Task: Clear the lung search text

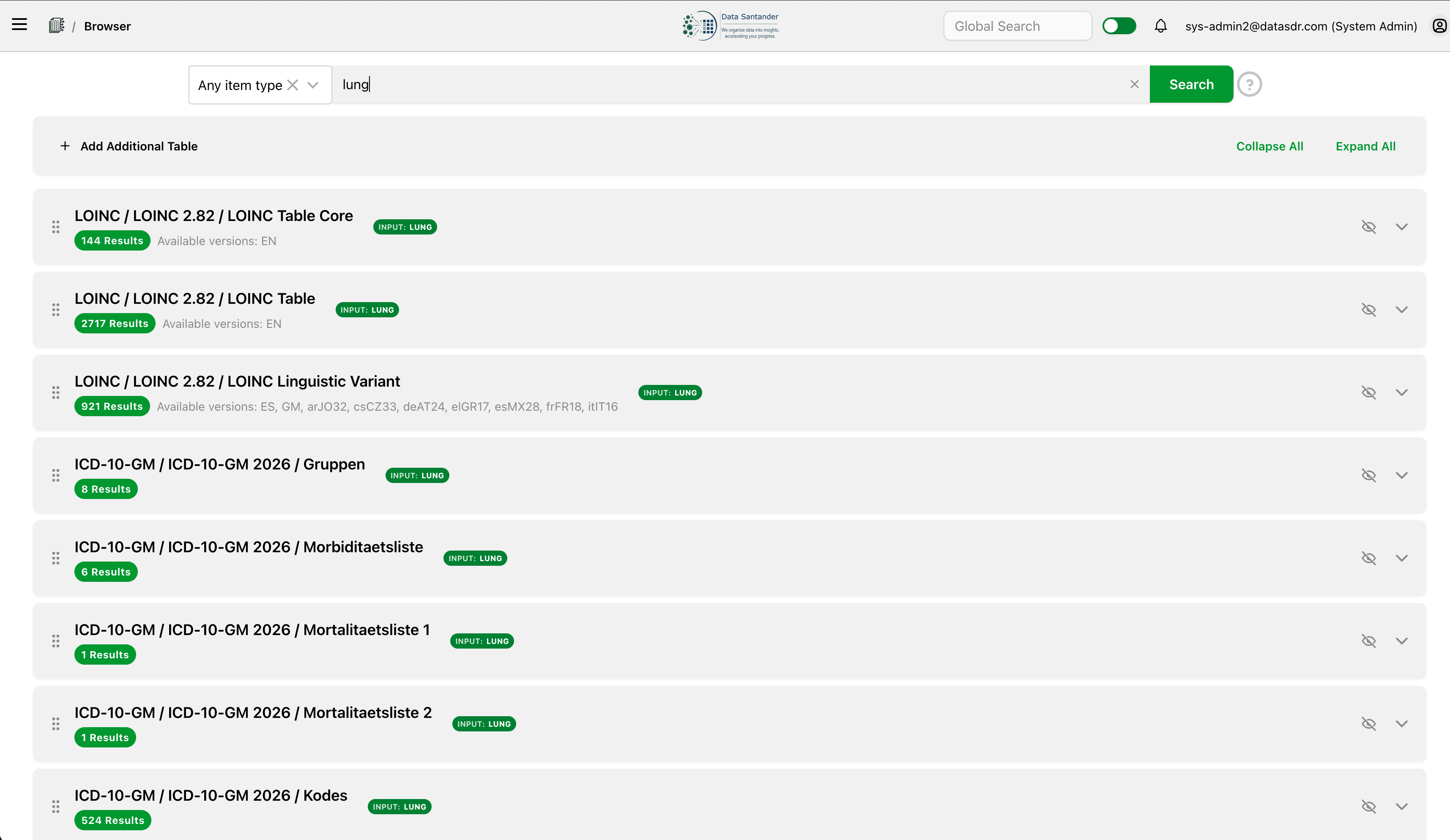Action: tap(1134, 85)
